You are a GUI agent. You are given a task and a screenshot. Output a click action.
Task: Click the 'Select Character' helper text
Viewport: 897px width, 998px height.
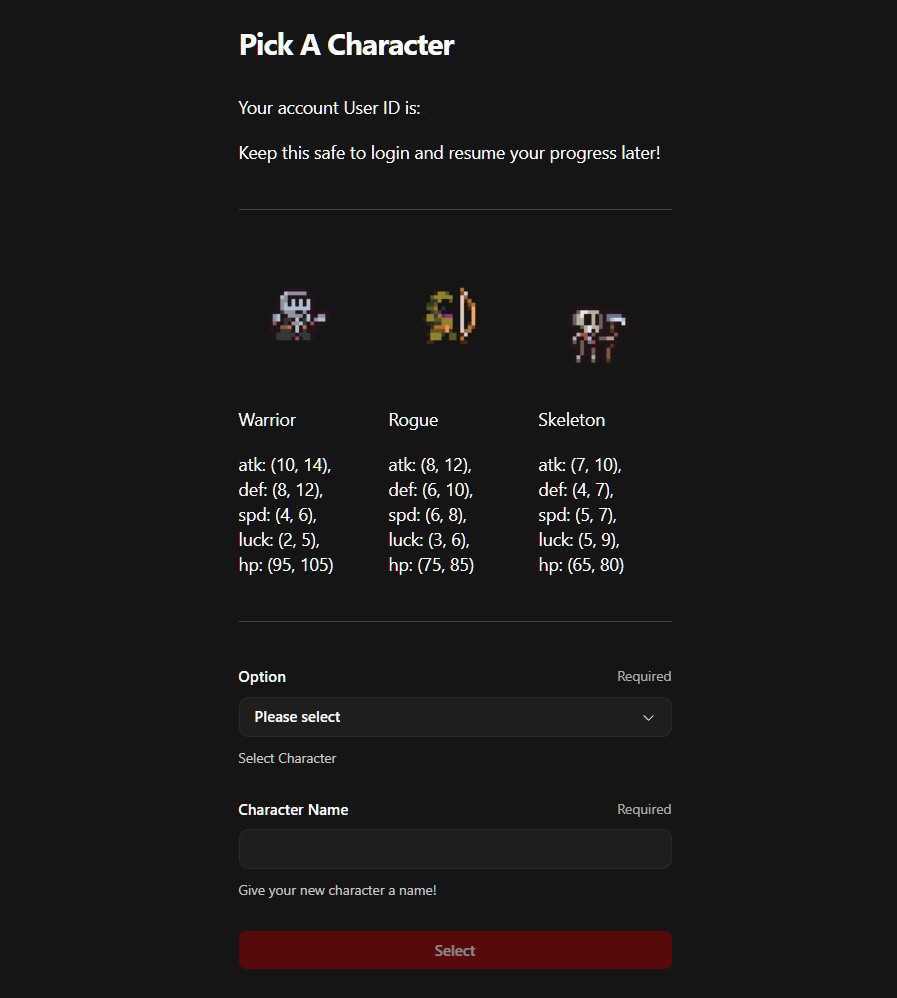pos(287,758)
